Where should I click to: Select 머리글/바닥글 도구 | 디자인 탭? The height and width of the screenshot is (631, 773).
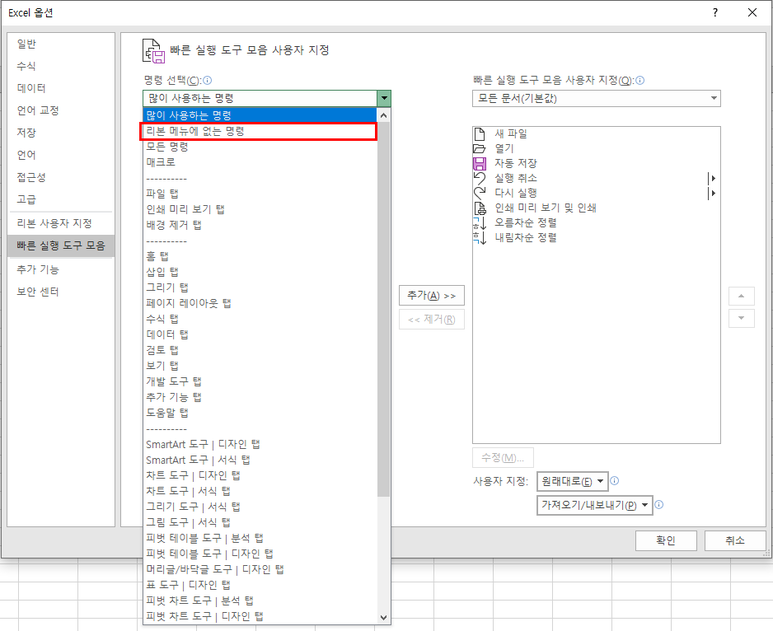point(260,569)
